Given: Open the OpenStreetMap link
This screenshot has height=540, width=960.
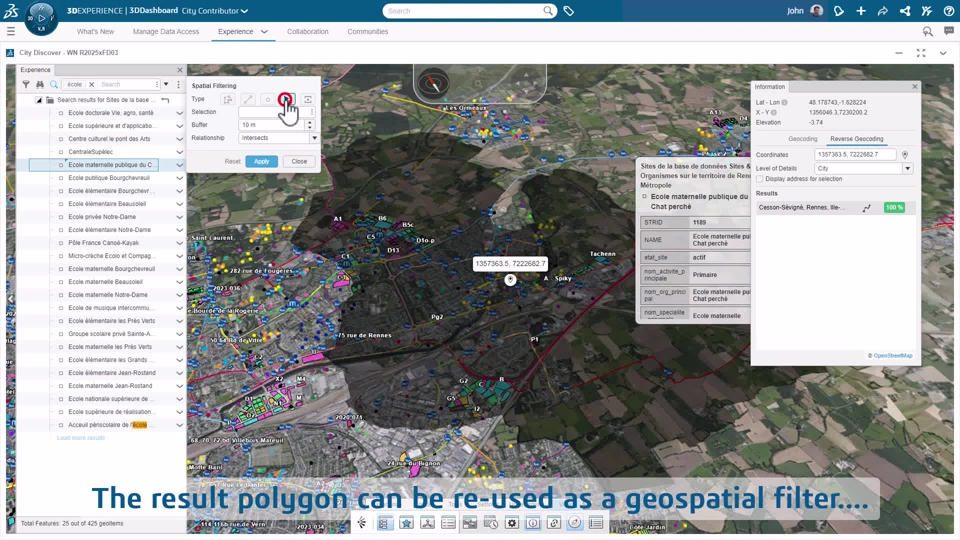Looking at the screenshot, I should coord(893,356).
